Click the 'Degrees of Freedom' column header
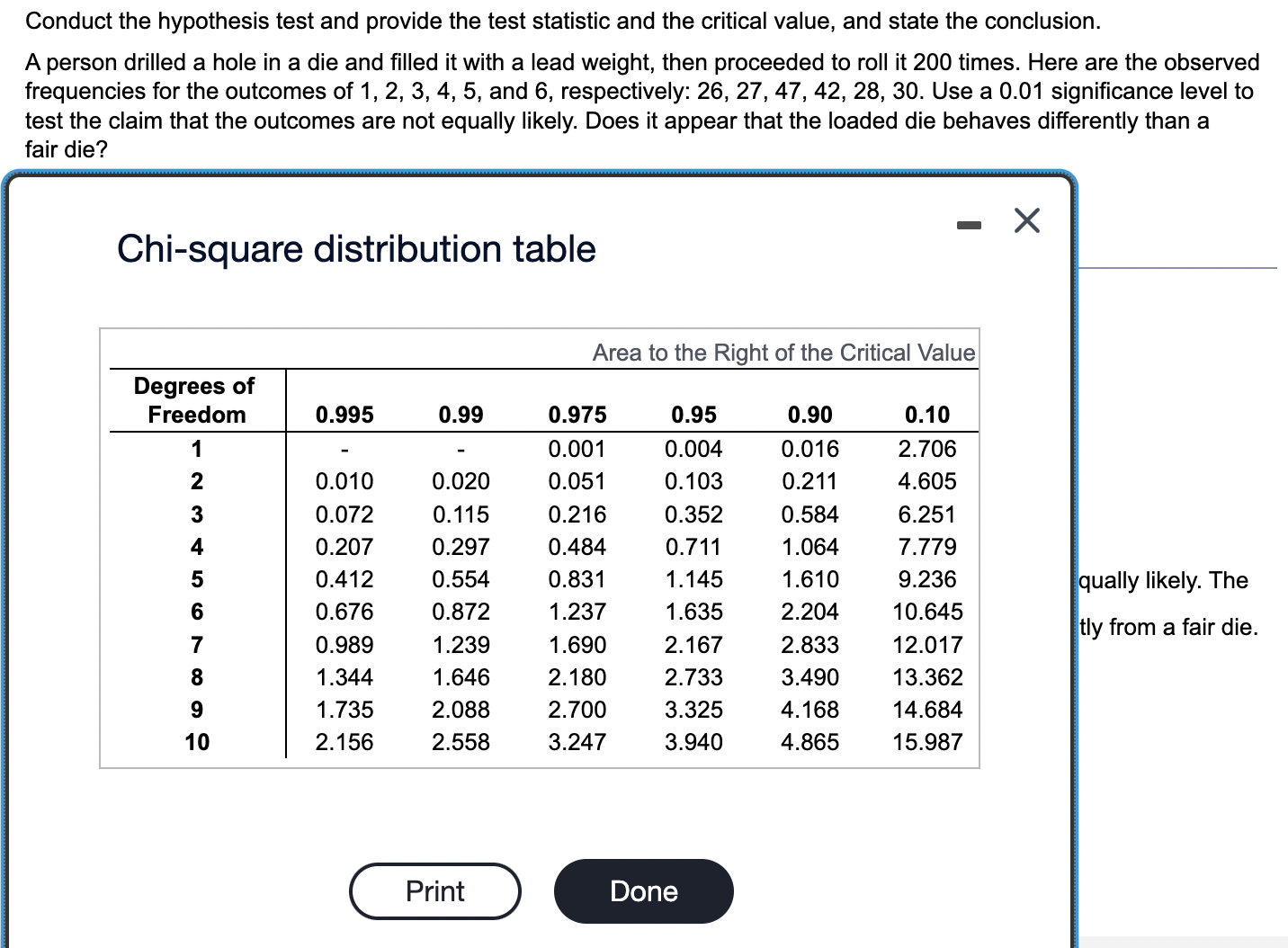This screenshot has width=1288, height=948. click(195, 400)
